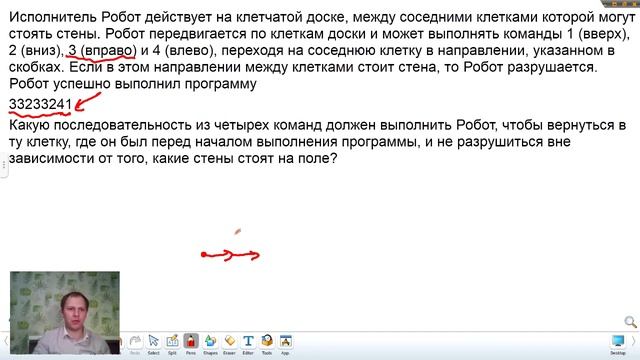Click the toolbar's left scroll chevron
The height and width of the screenshot is (360, 640).
tap(5, 341)
